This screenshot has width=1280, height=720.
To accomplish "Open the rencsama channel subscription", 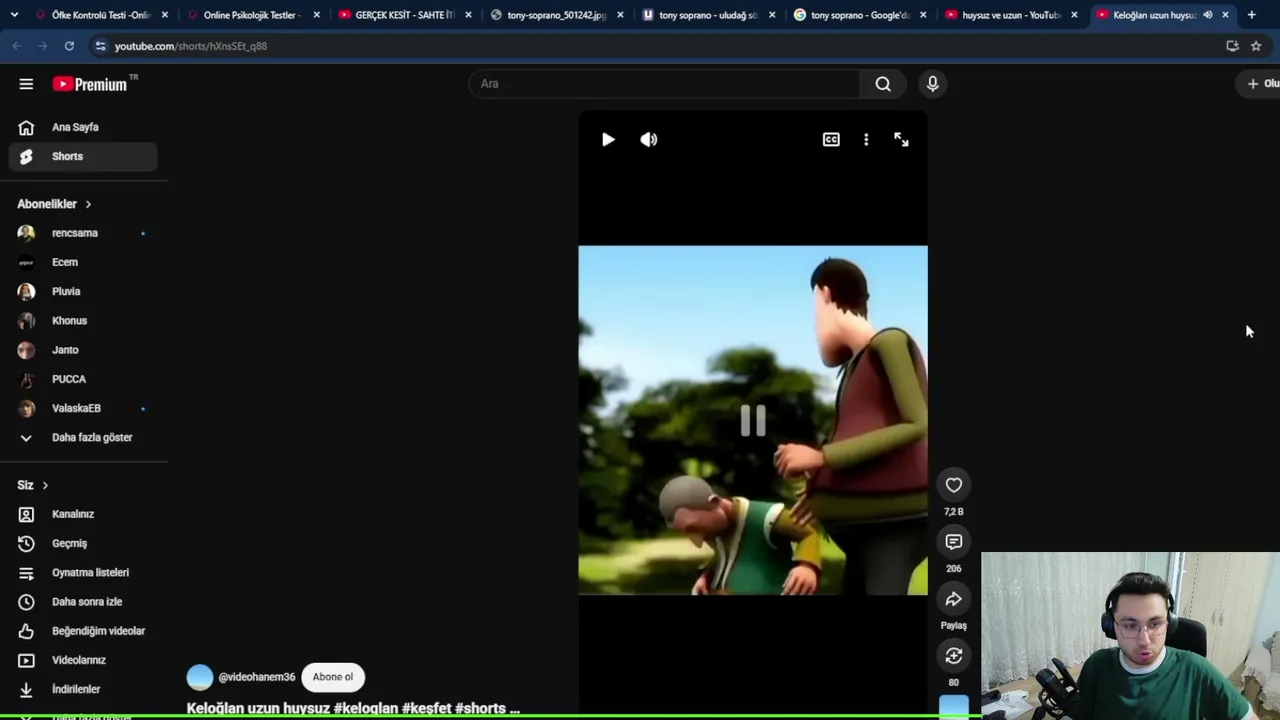I will coord(84,233).
